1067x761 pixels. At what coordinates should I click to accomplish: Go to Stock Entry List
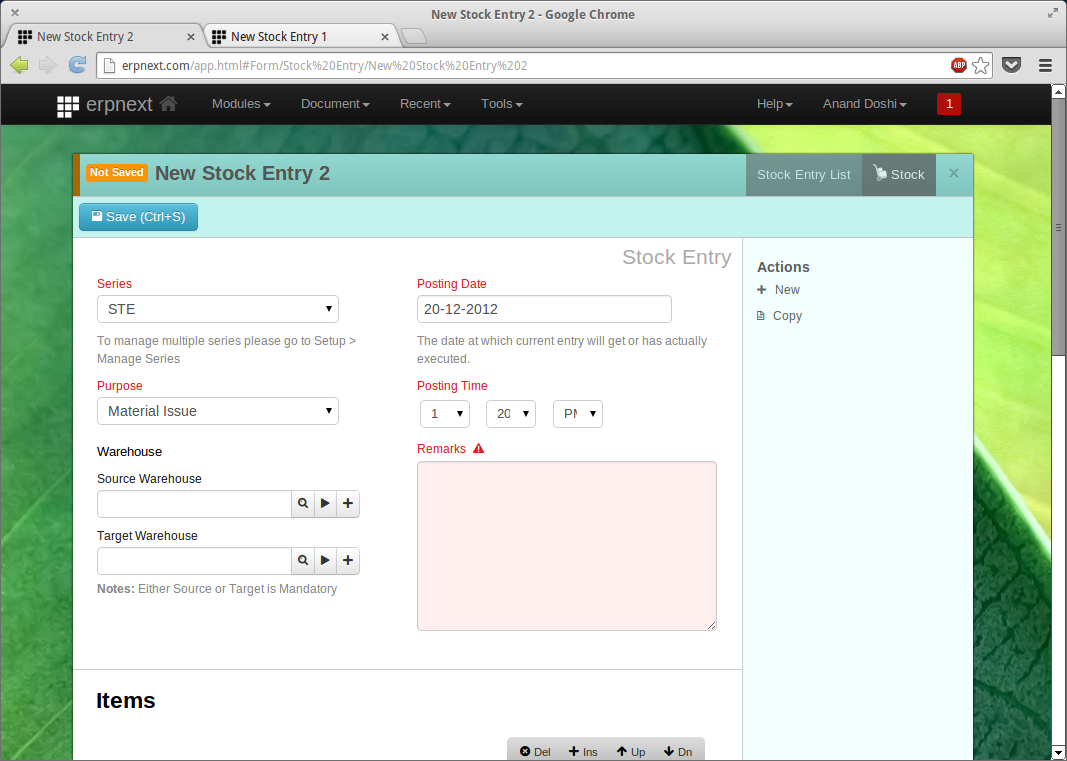pos(804,175)
